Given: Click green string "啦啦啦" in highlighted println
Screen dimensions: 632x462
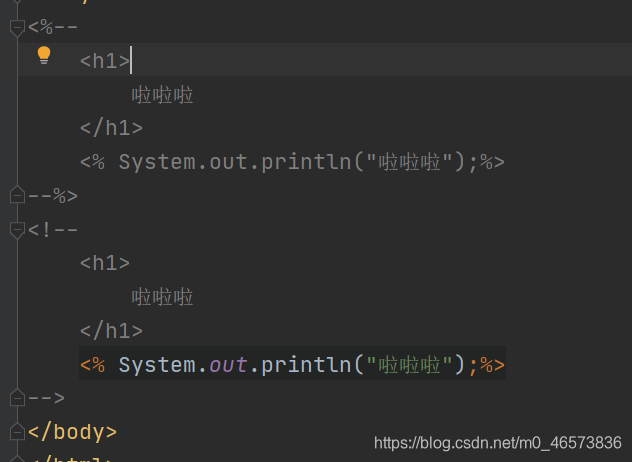Looking at the screenshot, I should 409,365.
